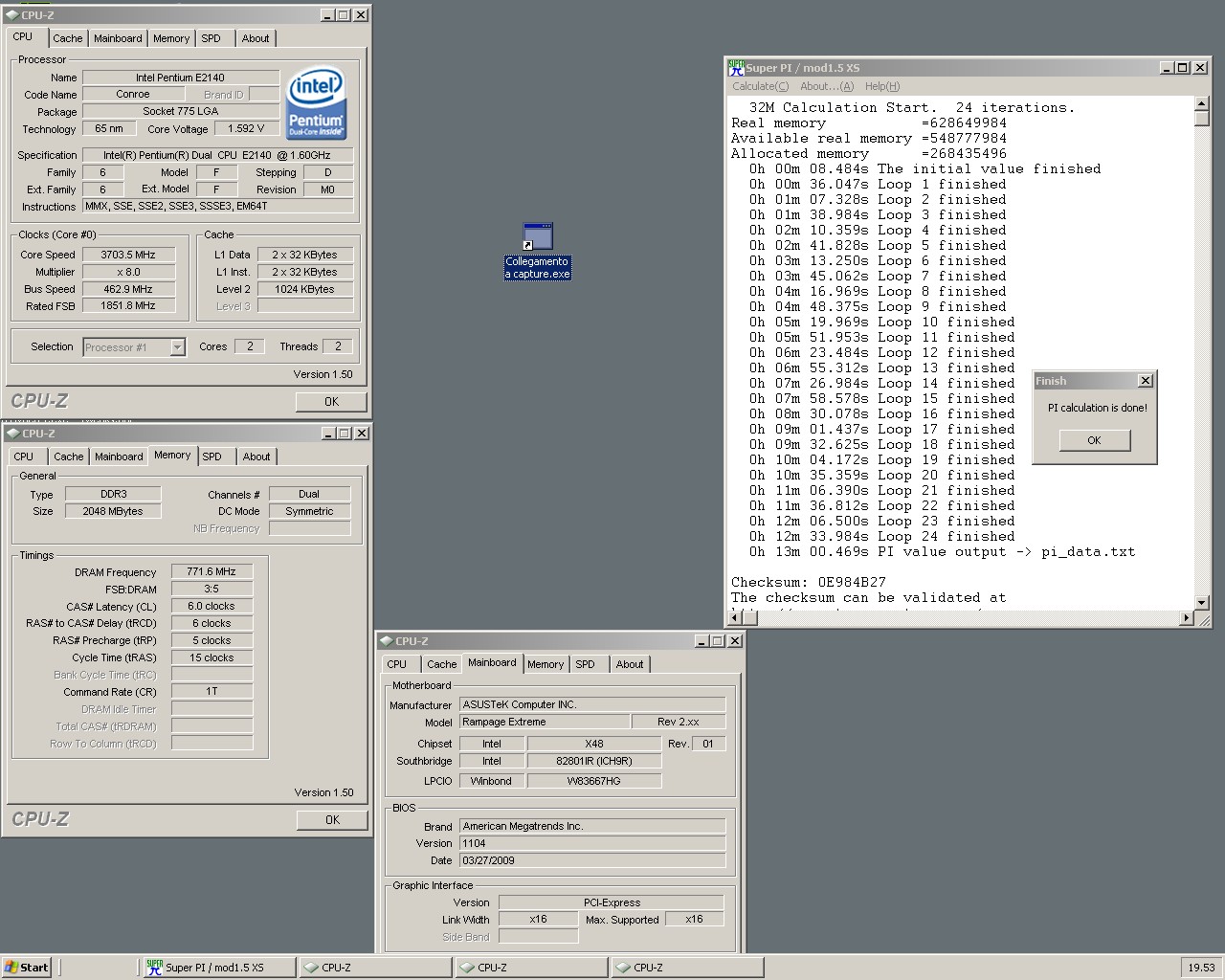Open About tab in top CPU-Z window
The height and width of the screenshot is (980, 1225).
[x=256, y=38]
